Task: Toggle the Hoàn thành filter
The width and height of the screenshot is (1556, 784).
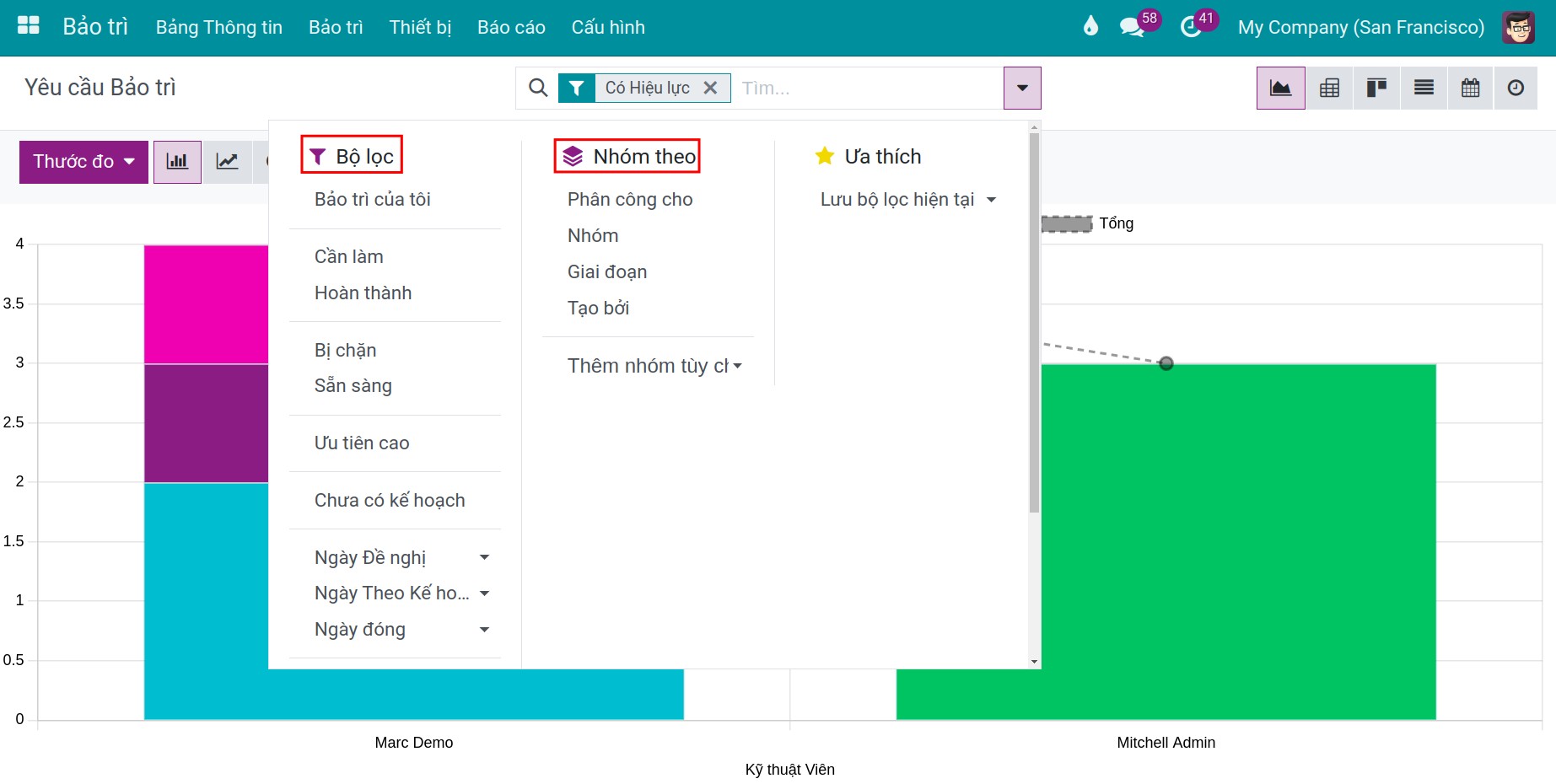Action: click(363, 293)
